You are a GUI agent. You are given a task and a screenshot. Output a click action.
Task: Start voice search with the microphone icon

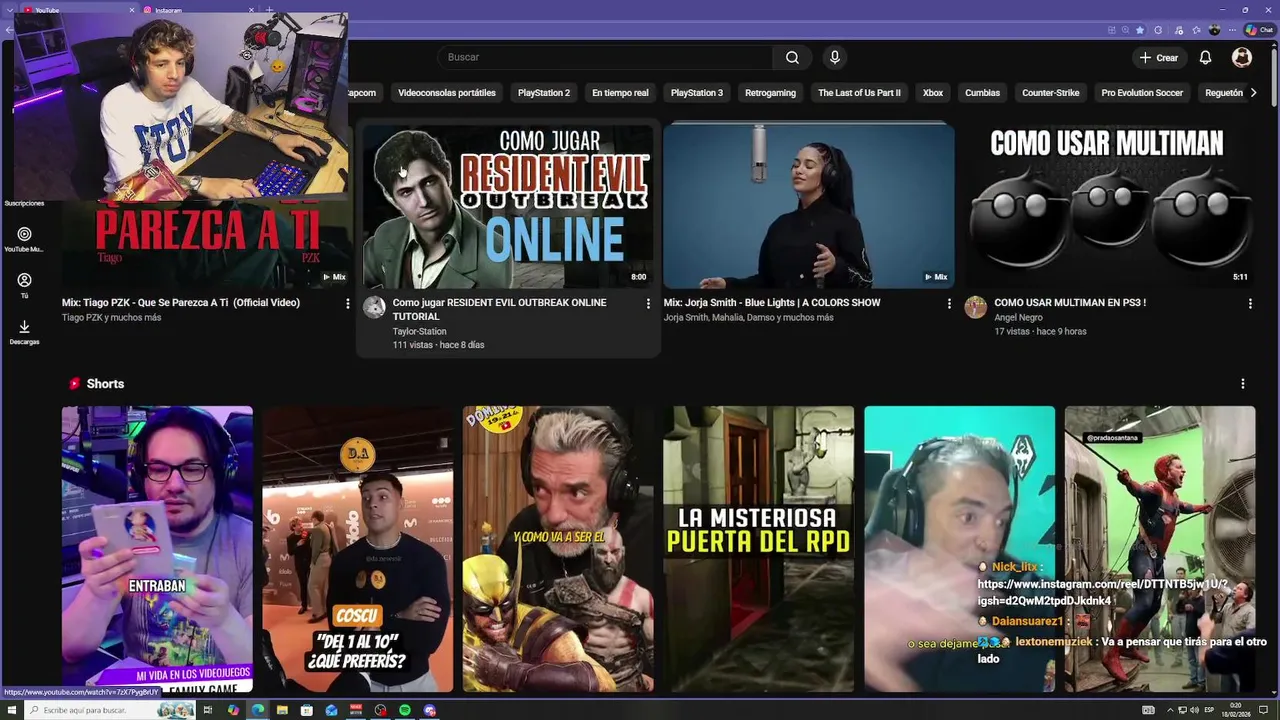(835, 57)
